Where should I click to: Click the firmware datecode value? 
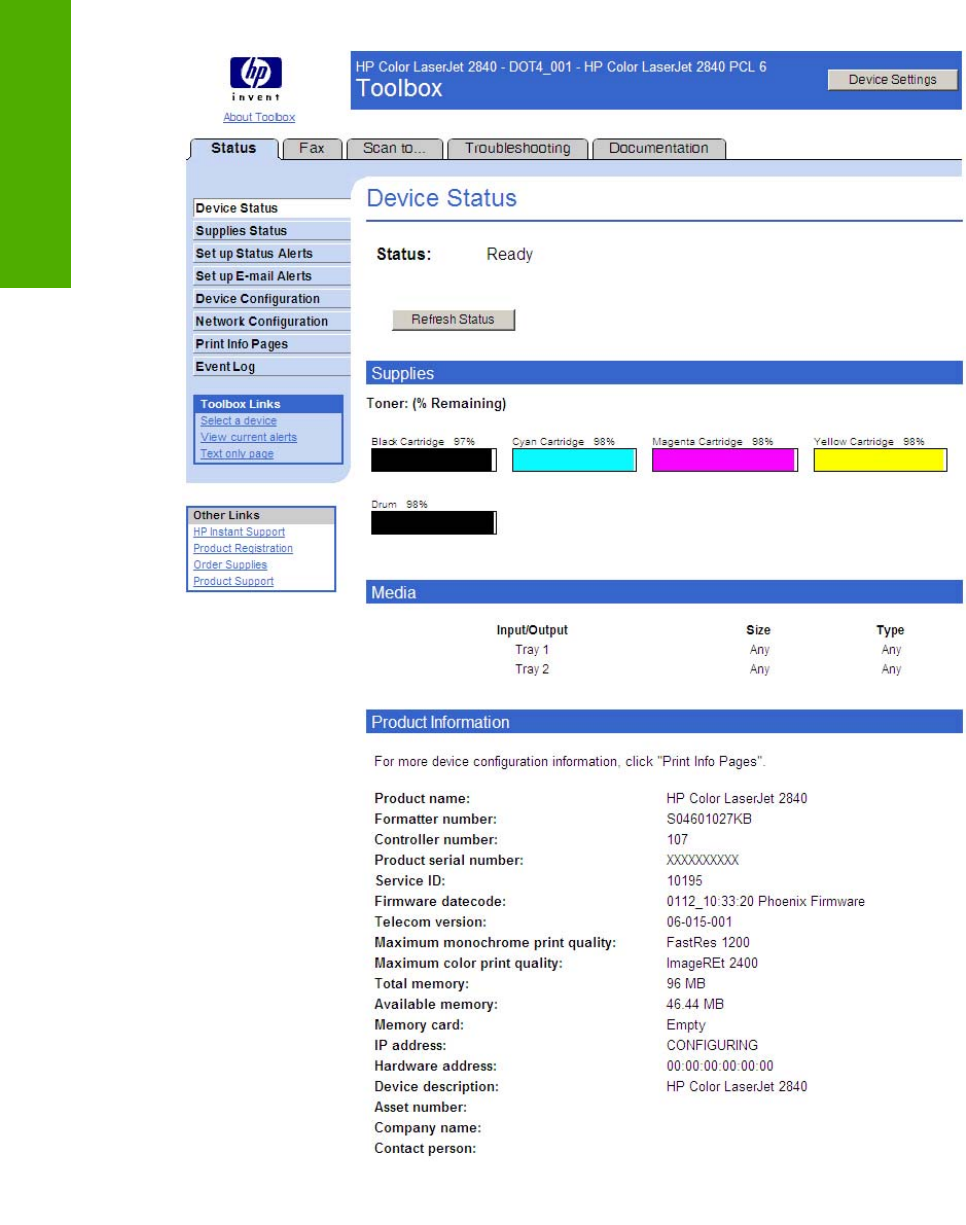click(x=765, y=902)
